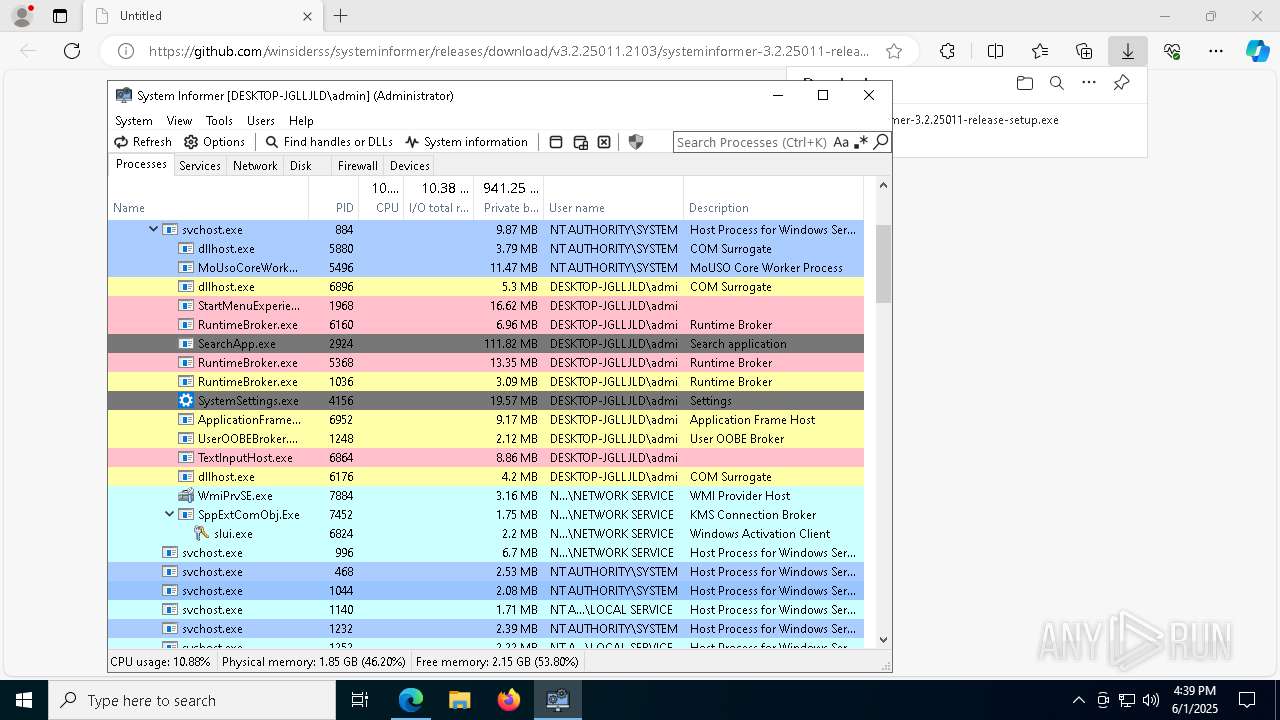Sort by the User name column header
The image size is (1280, 720).
pos(614,208)
